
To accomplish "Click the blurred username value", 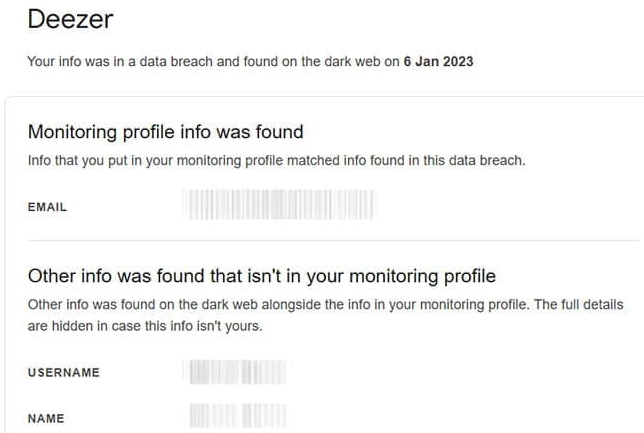I will click(x=236, y=372).
